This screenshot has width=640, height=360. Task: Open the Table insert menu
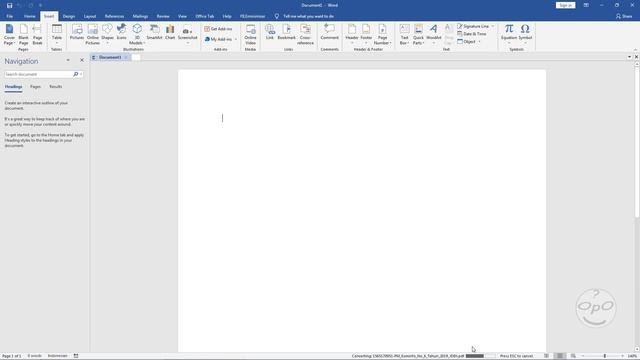57,34
